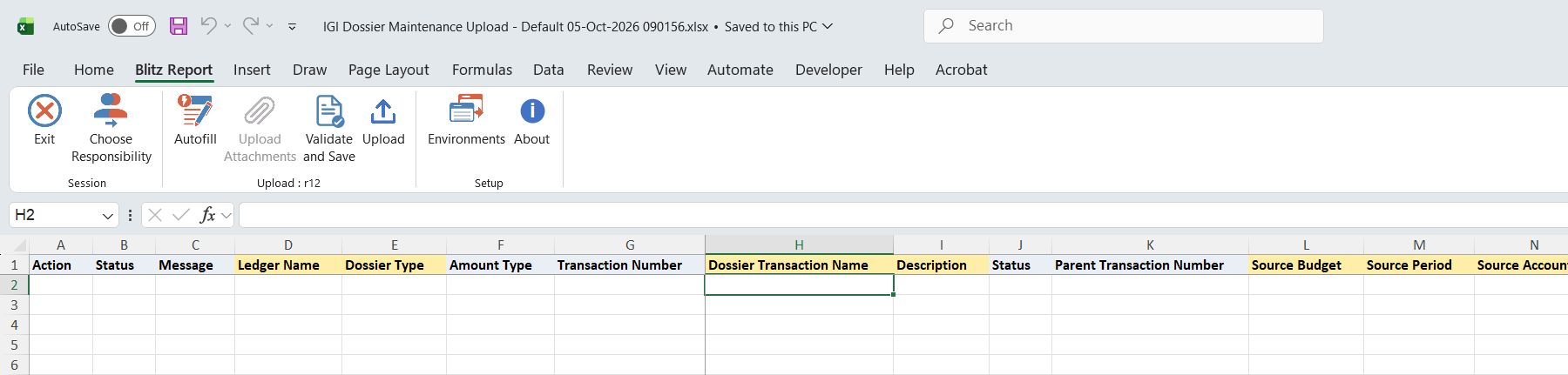
Task: Open the Acrobat tab
Action: pos(962,70)
